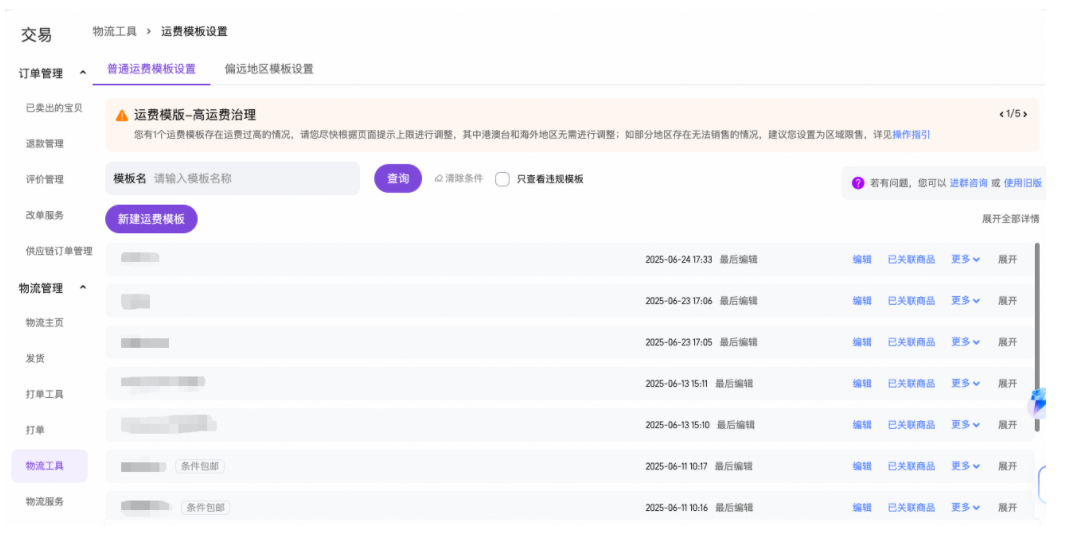The image size is (1075, 545).
Task: Click 编辑 for 2025-06-23 17:05 row
Action: pos(862,341)
